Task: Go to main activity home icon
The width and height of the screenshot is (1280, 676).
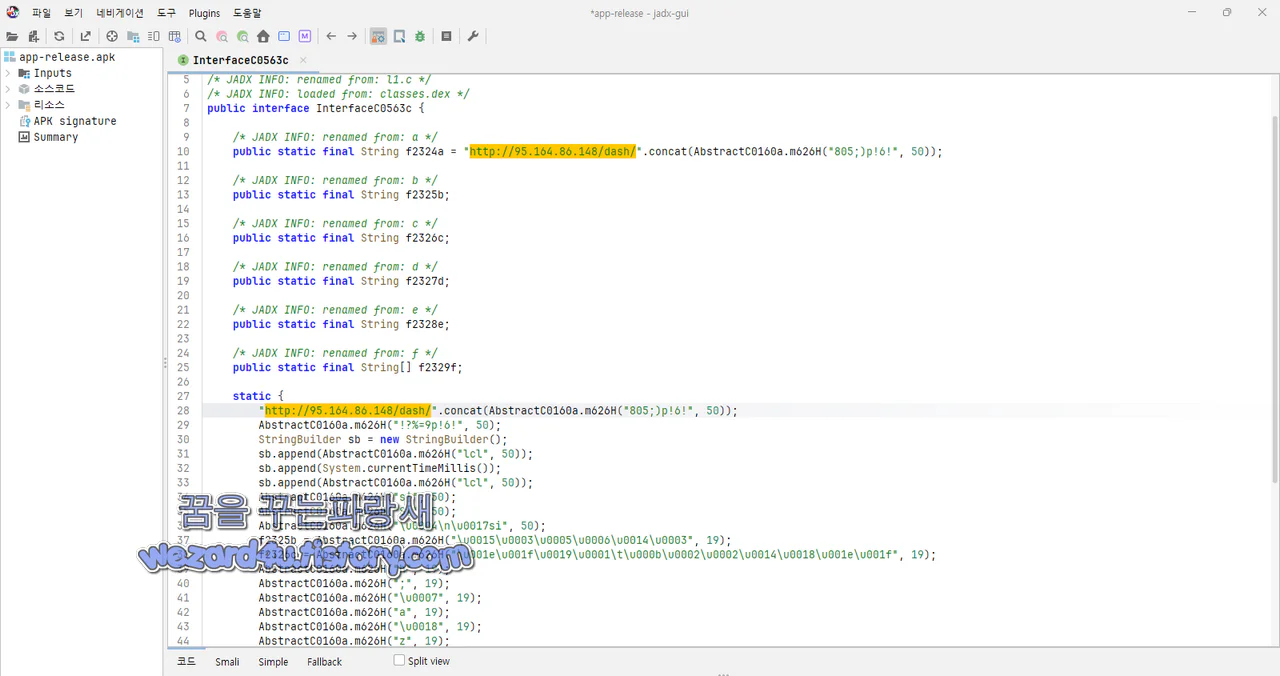Action: tap(263, 36)
